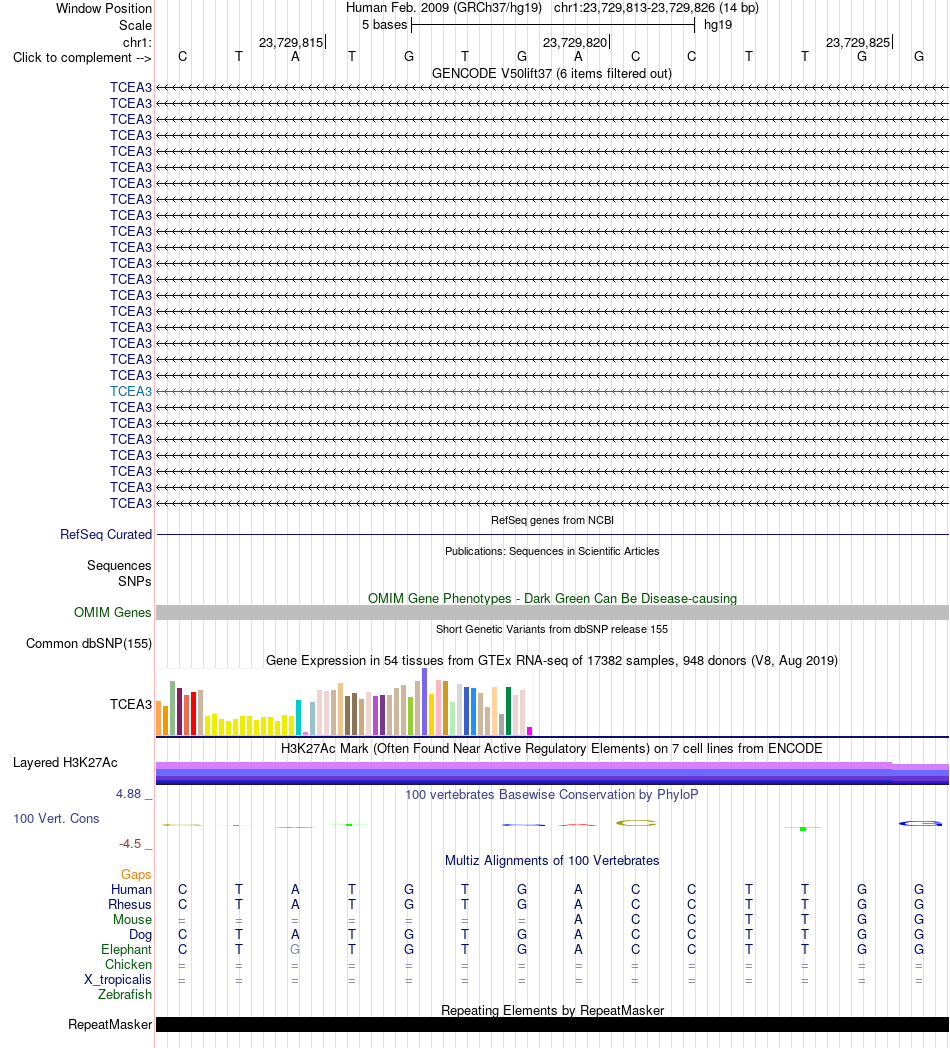Click the 23,729,820 ruler position marker
This screenshot has height=1048, width=950.
tap(576, 43)
